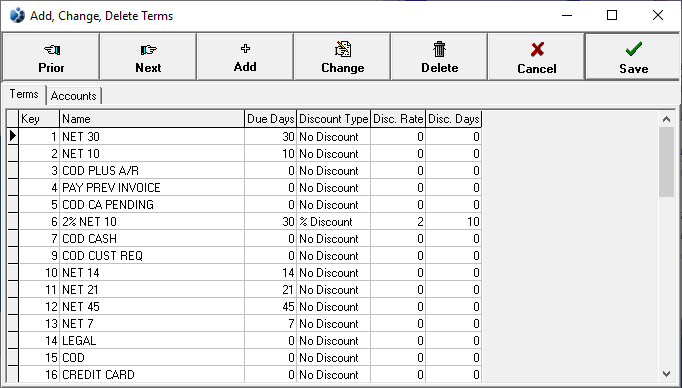Click the application icon in title bar

tap(17, 16)
